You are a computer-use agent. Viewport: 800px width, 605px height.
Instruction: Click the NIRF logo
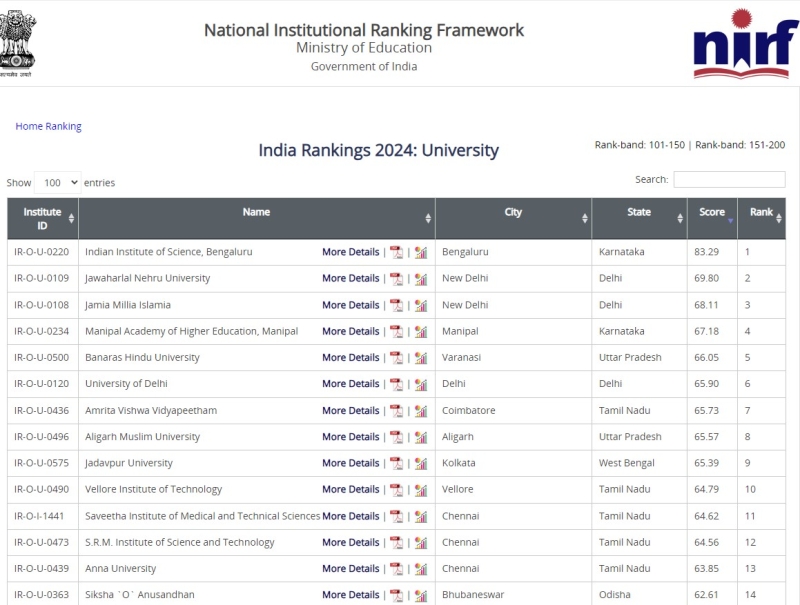[745, 43]
